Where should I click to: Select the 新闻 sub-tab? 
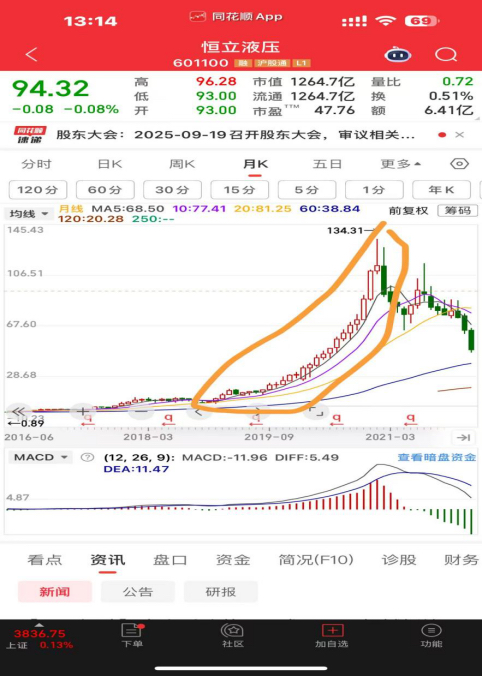point(55,592)
